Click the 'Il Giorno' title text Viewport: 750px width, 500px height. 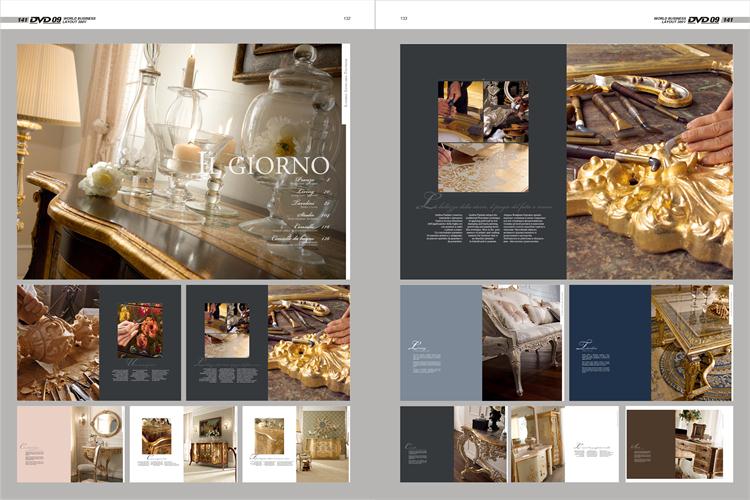[264, 164]
